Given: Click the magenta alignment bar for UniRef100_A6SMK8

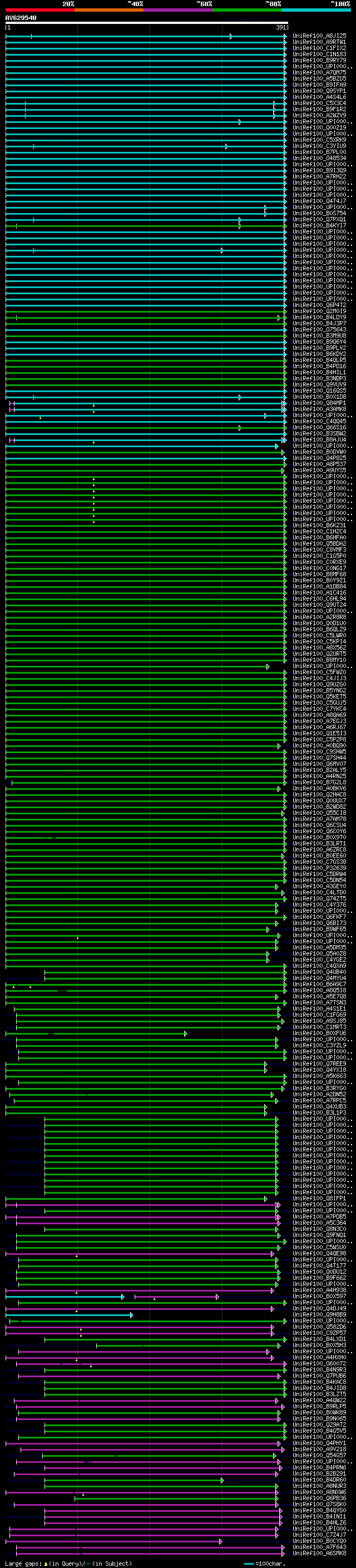Looking at the screenshot, I should (150, 1554).
